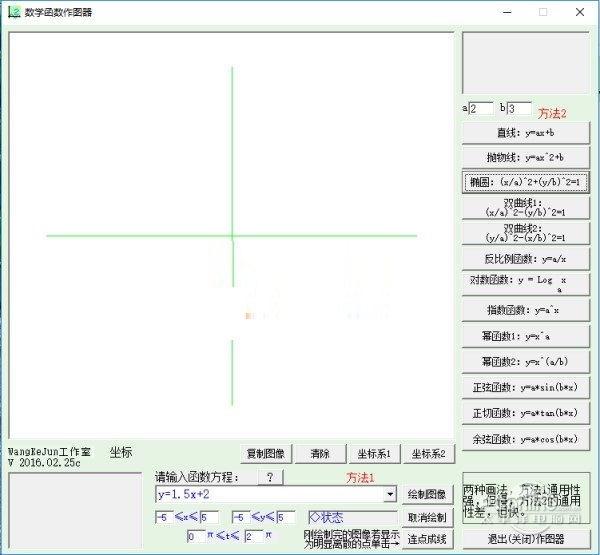The height and width of the screenshot is (555, 600).
Task: Draw hyperbola 2 (y/a)^2-(x/b)^2=1
Action: coord(525,233)
